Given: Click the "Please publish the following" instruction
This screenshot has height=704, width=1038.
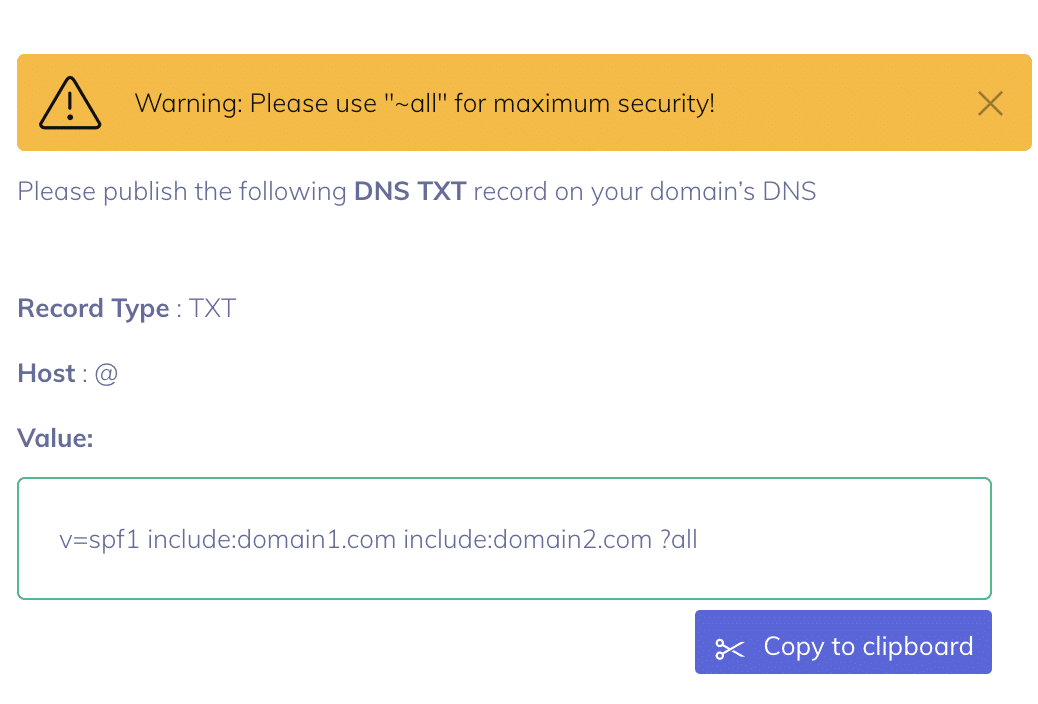Looking at the screenshot, I should (182, 191).
